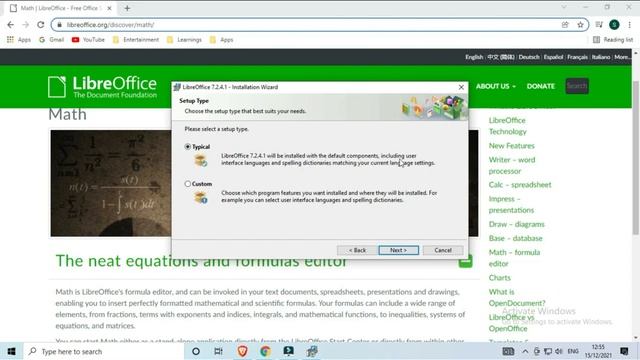Open the volume control in system tray
640x360 pixels.
[x=559, y=351]
